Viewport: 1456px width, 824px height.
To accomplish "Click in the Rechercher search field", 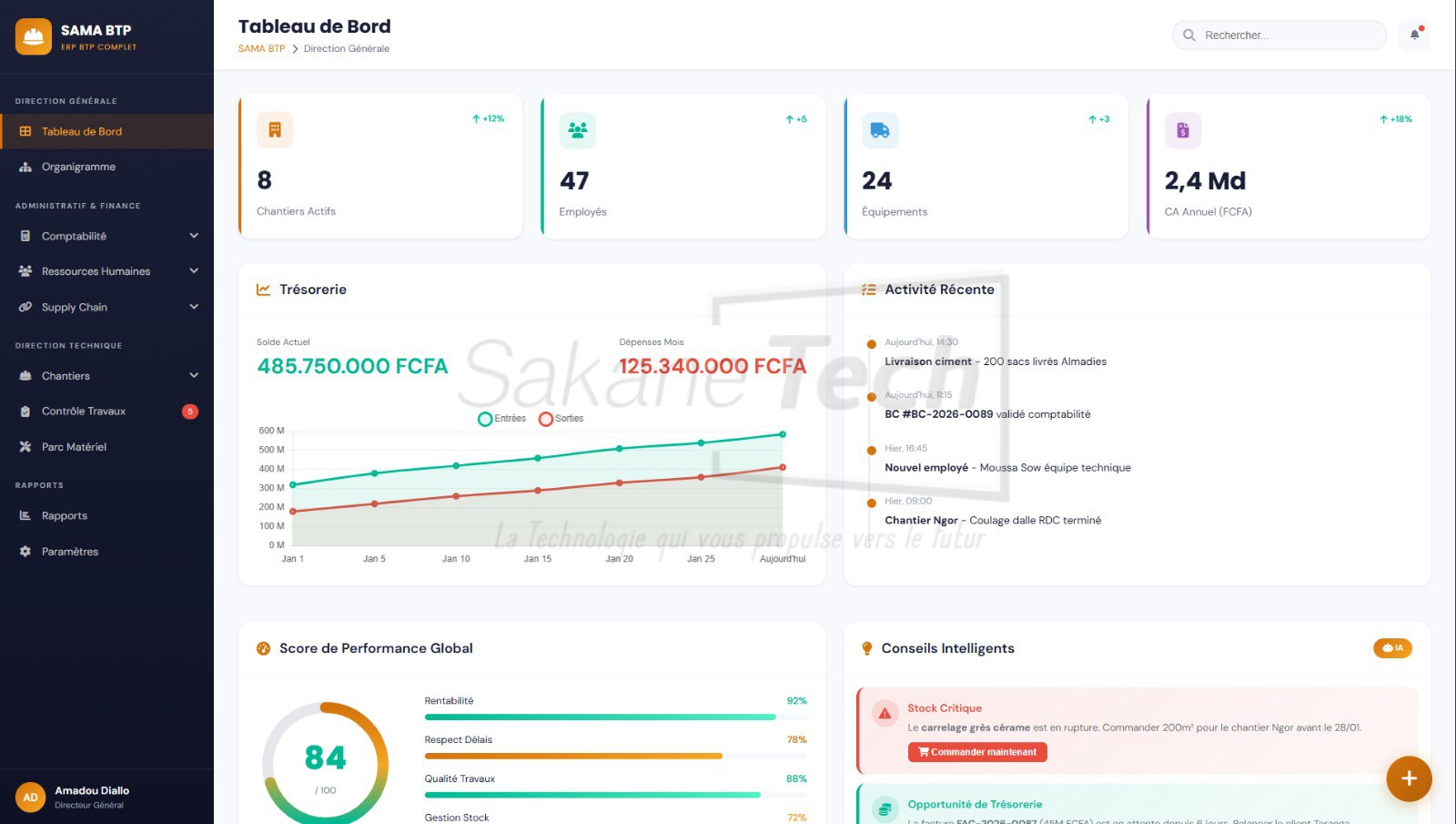I will tap(1279, 36).
